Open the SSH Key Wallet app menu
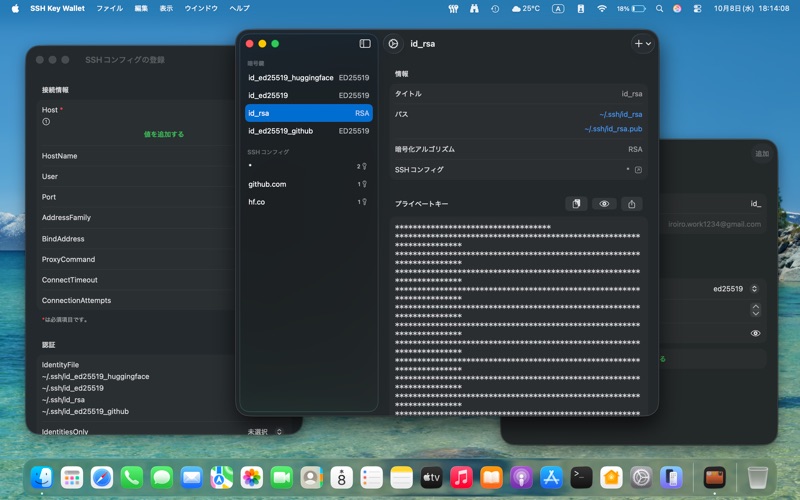Screen dimensions: 800x500 click(x=58, y=8)
